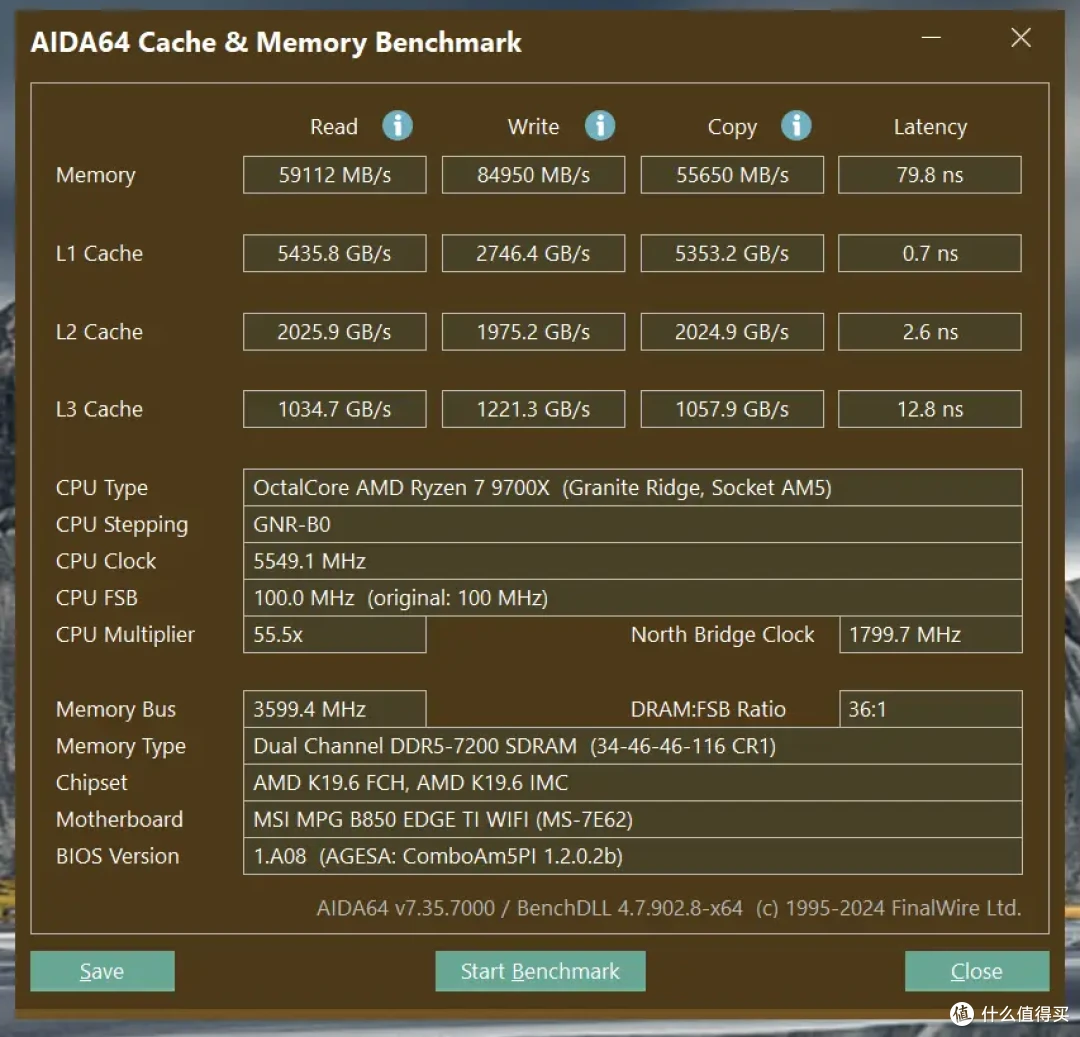Select the Memory latency 79.8 ns
1080x1037 pixels.
pos(930,175)
